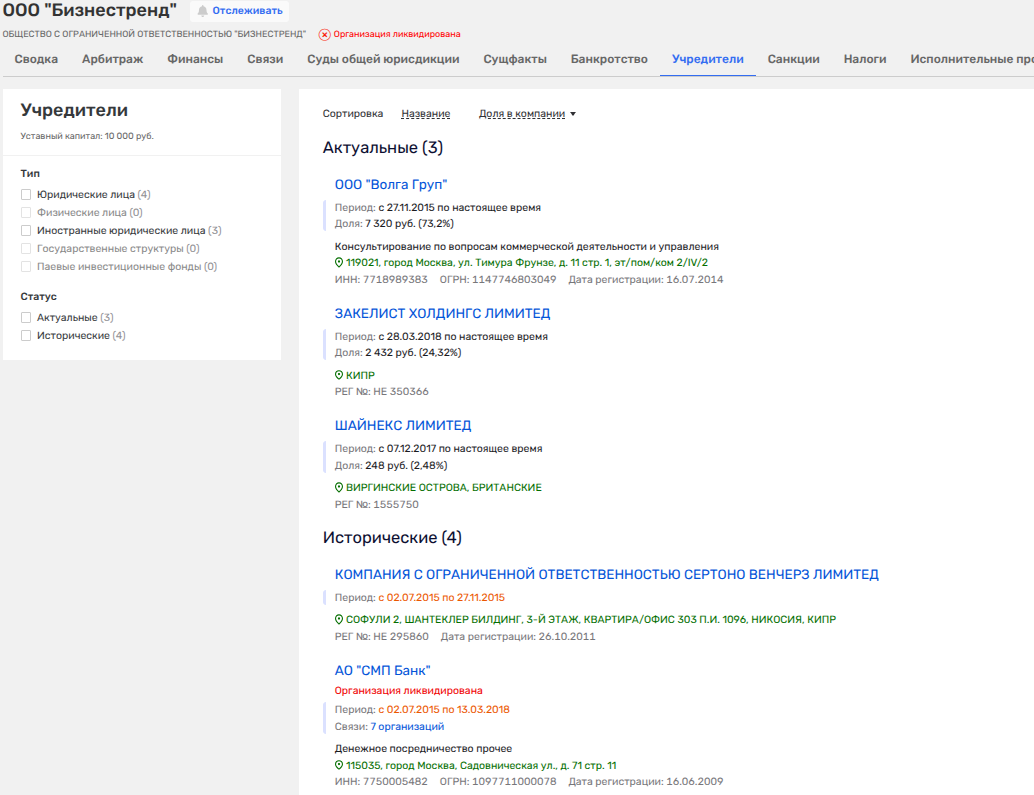Toggle the Исторические status filter
Screen dimensions: 1034x795
26,336
